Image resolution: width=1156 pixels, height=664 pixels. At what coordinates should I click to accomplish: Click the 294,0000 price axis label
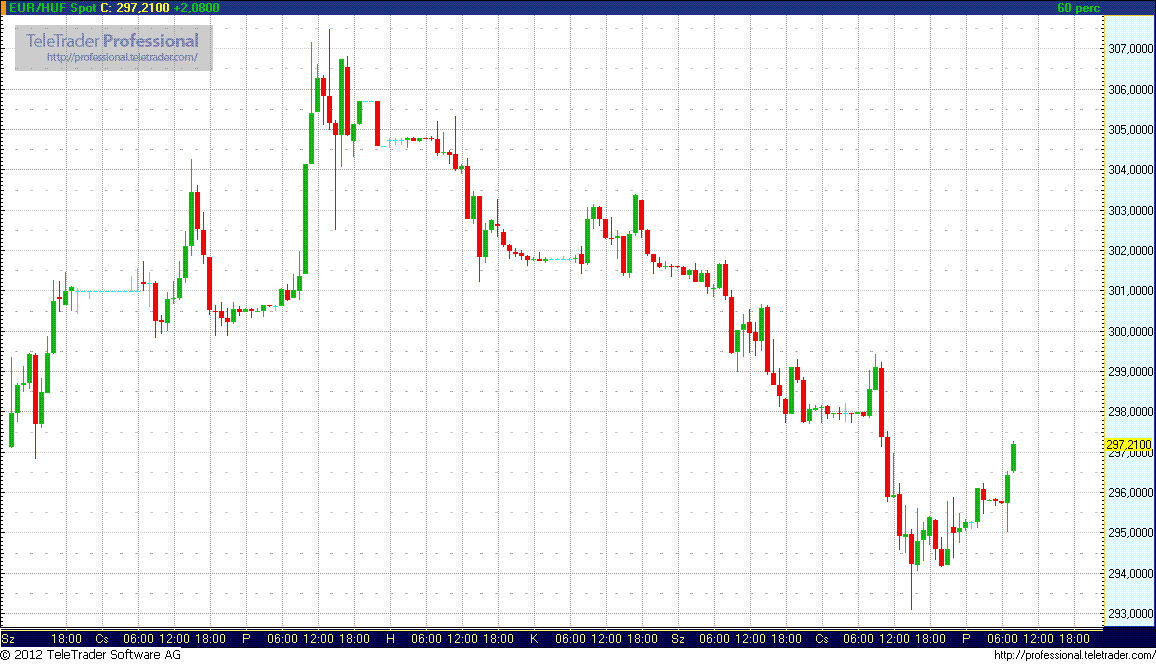(x=1131, y=573)
